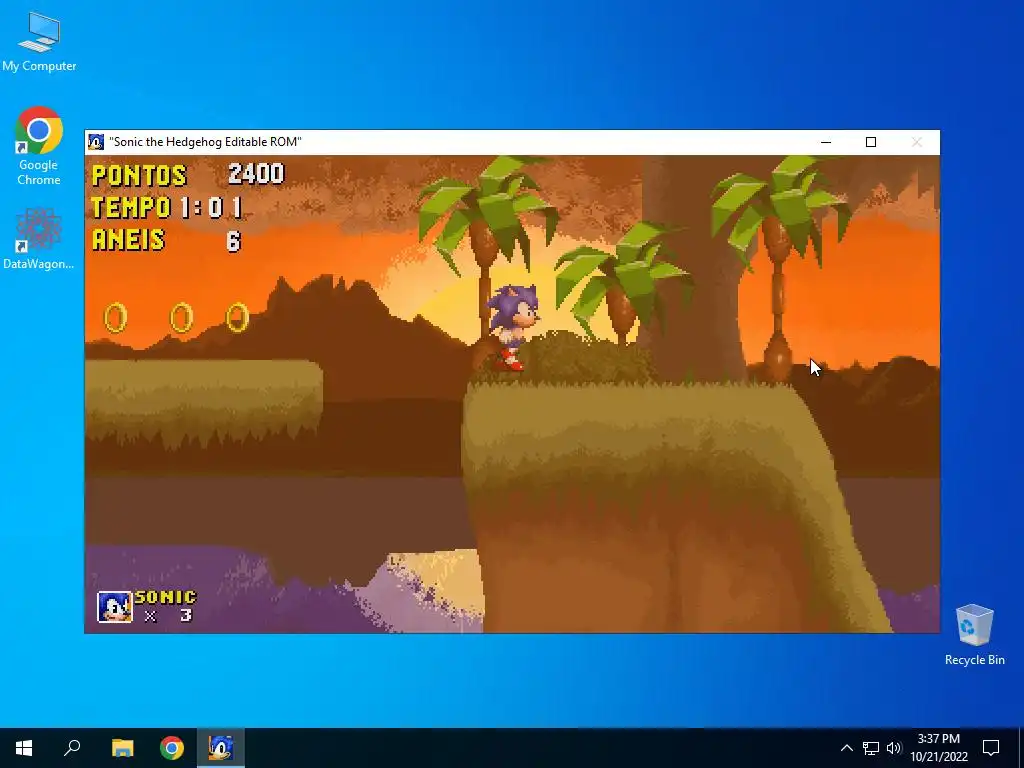Minimize the Sonic game window

coord(826,142)
